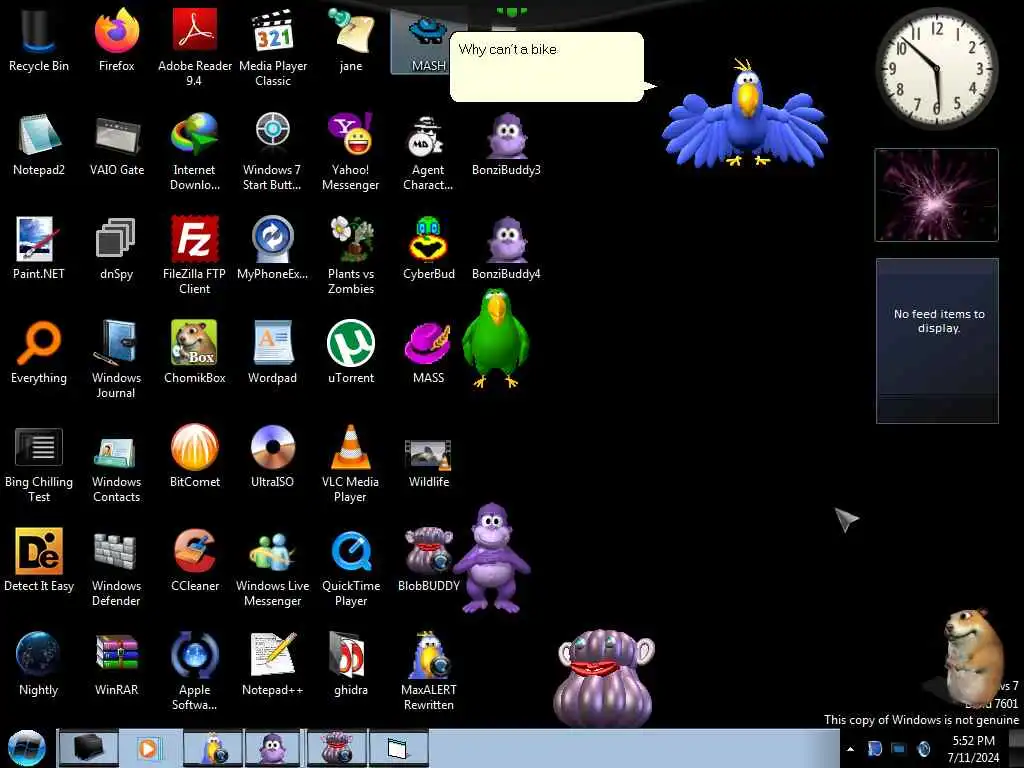
Task: Click the BonziBuddy3 desktop icon
Action: tap(506, 144)
